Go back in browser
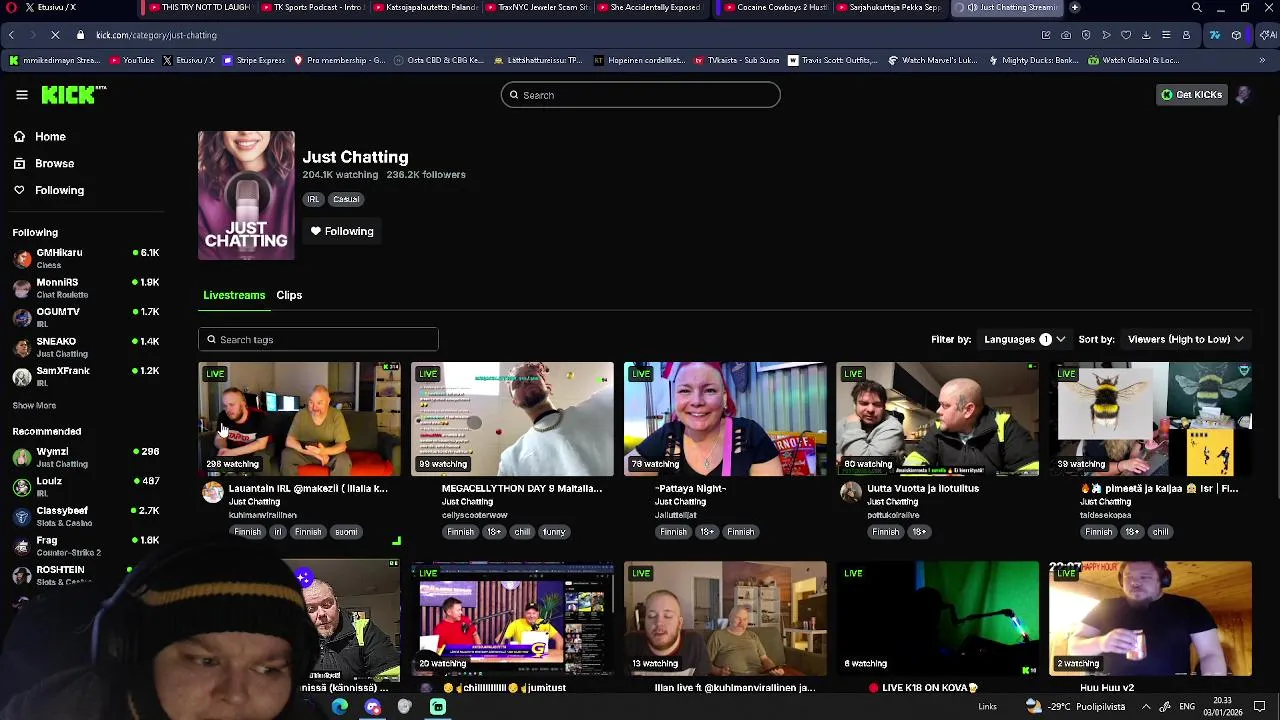This screenshot has width=1280, height=720. [11, 35]
